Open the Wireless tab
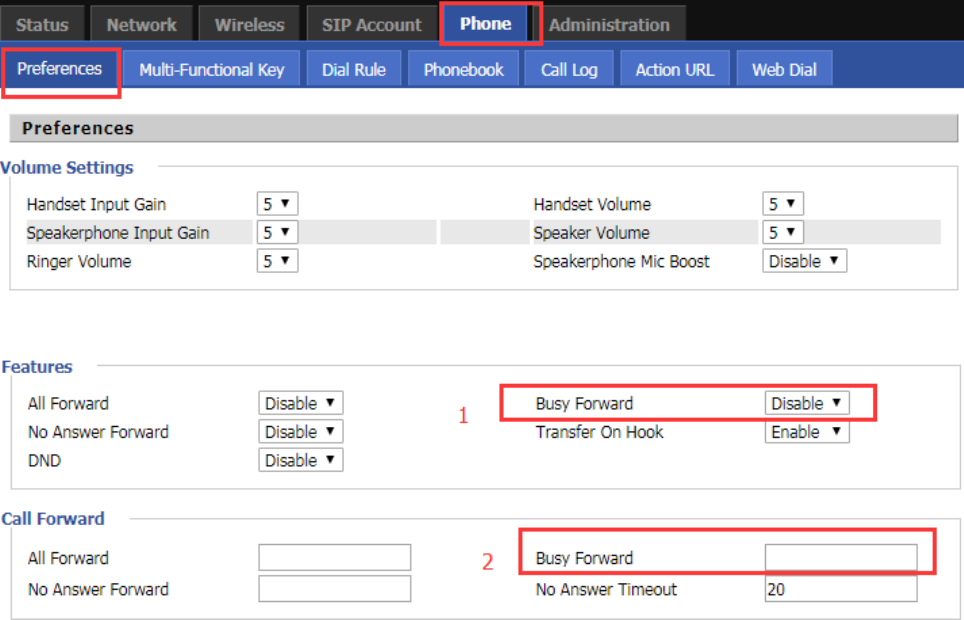Image resolution: width=964 pixels, height=620 pixels. click(x=249, y=25)
